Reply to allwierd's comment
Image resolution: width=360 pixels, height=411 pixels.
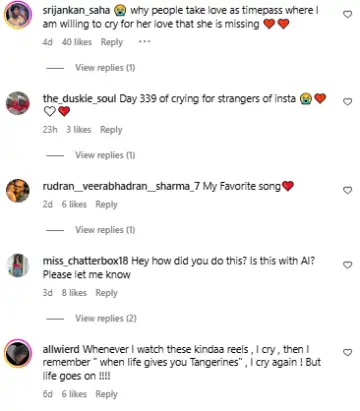pos(106,394)
